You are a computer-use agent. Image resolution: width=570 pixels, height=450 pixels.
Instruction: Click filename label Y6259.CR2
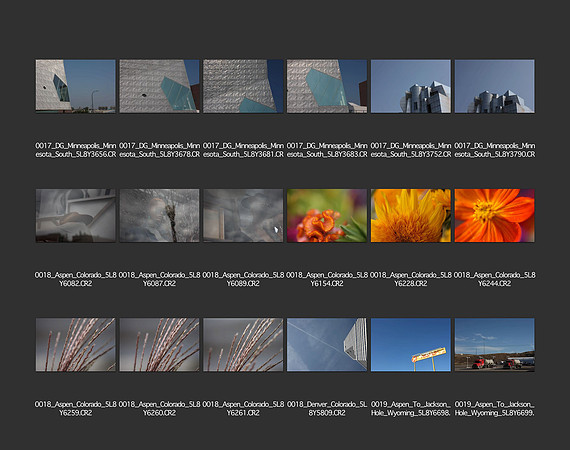tap(76, 409)
